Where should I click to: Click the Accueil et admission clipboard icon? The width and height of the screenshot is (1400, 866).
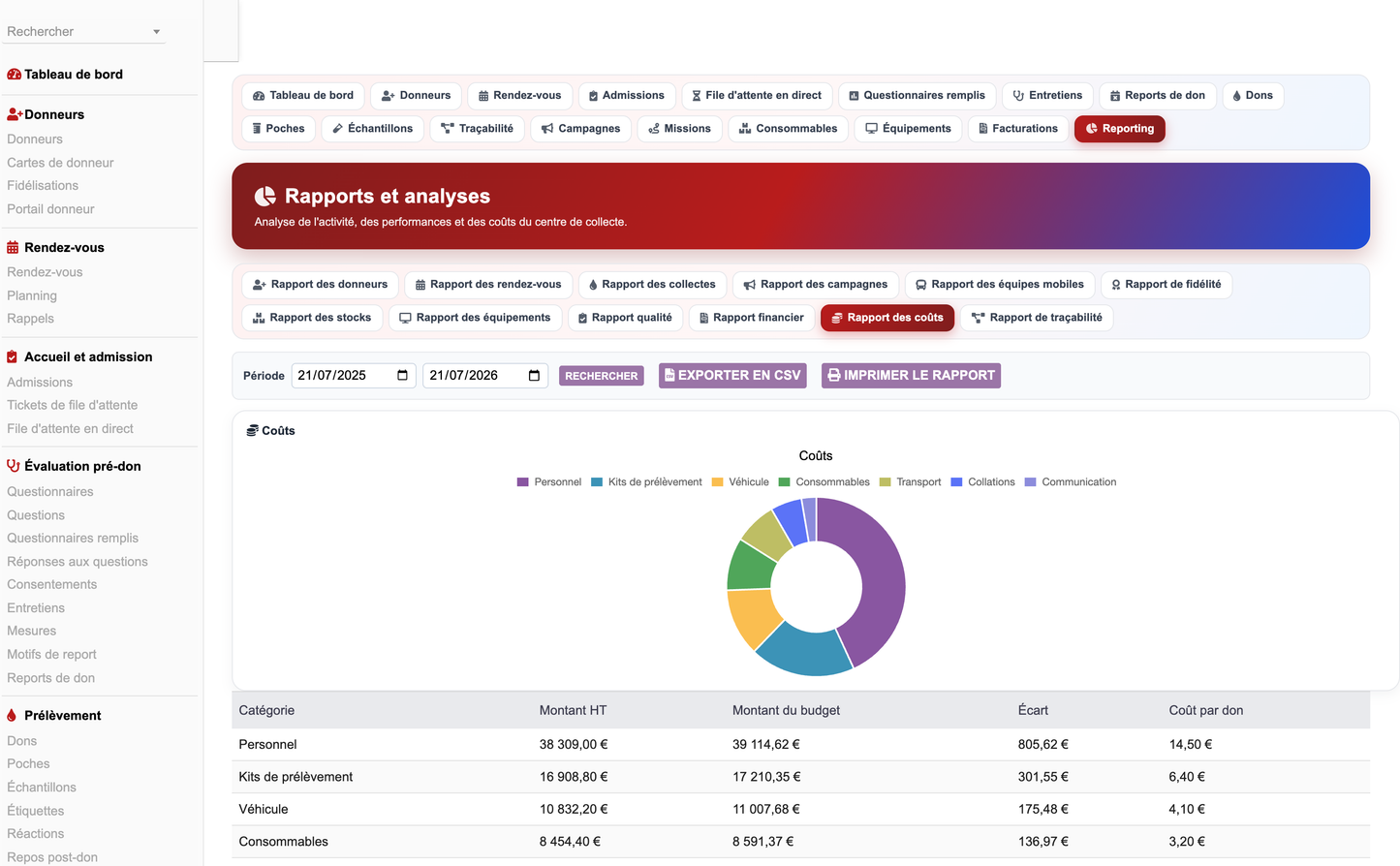(x=12, y=356)
